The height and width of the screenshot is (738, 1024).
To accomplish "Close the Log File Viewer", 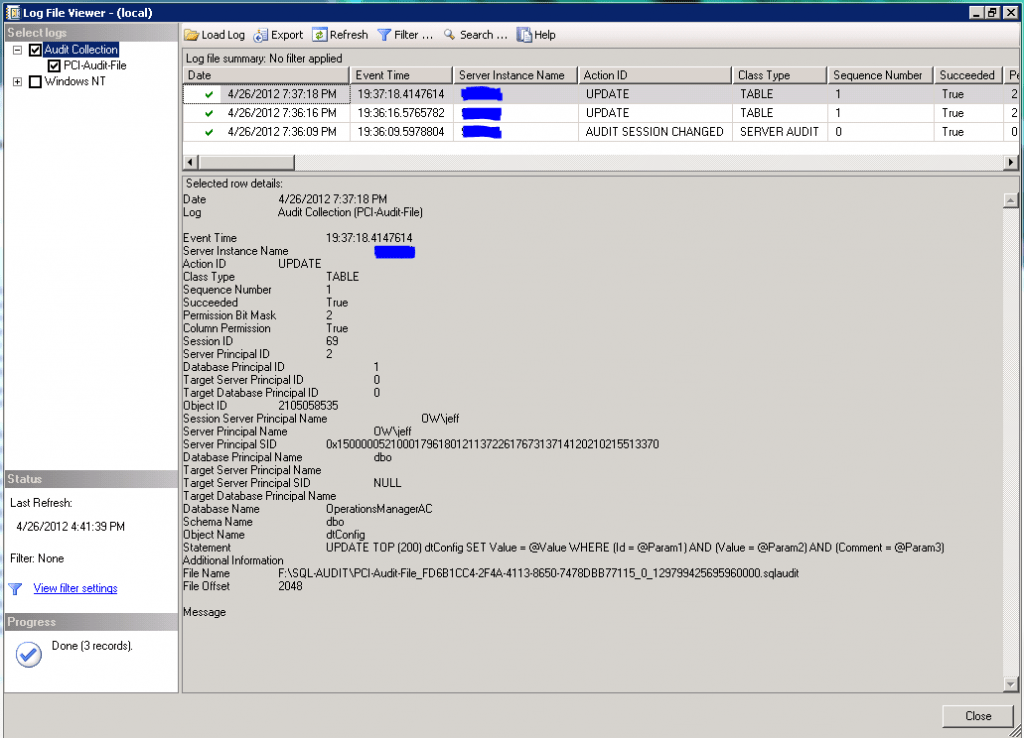I will [x=977, y=715].
